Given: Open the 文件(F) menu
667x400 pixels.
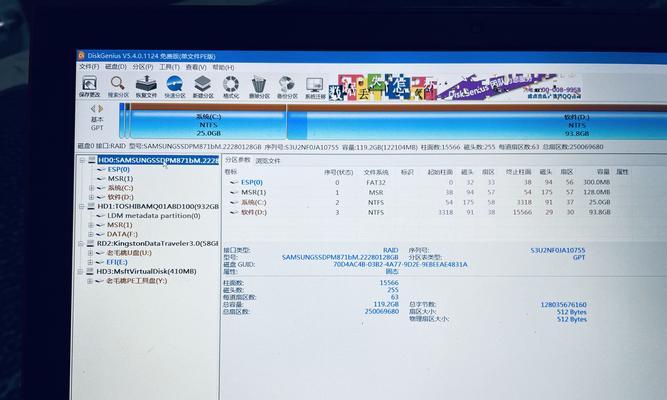Looking at the screenshot, I should 89,67.
